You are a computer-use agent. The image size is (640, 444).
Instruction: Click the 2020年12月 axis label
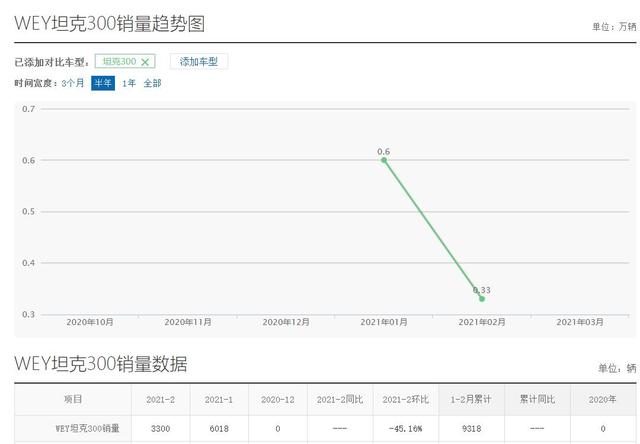286,322
